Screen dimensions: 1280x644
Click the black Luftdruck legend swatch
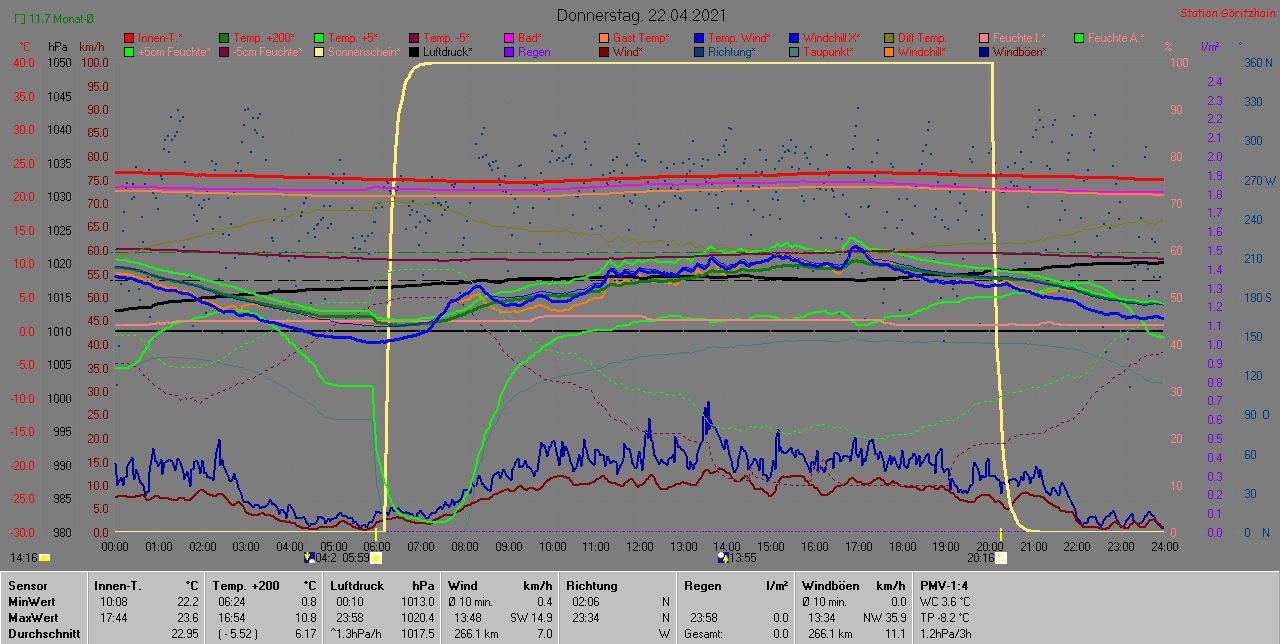pos(414,52)
